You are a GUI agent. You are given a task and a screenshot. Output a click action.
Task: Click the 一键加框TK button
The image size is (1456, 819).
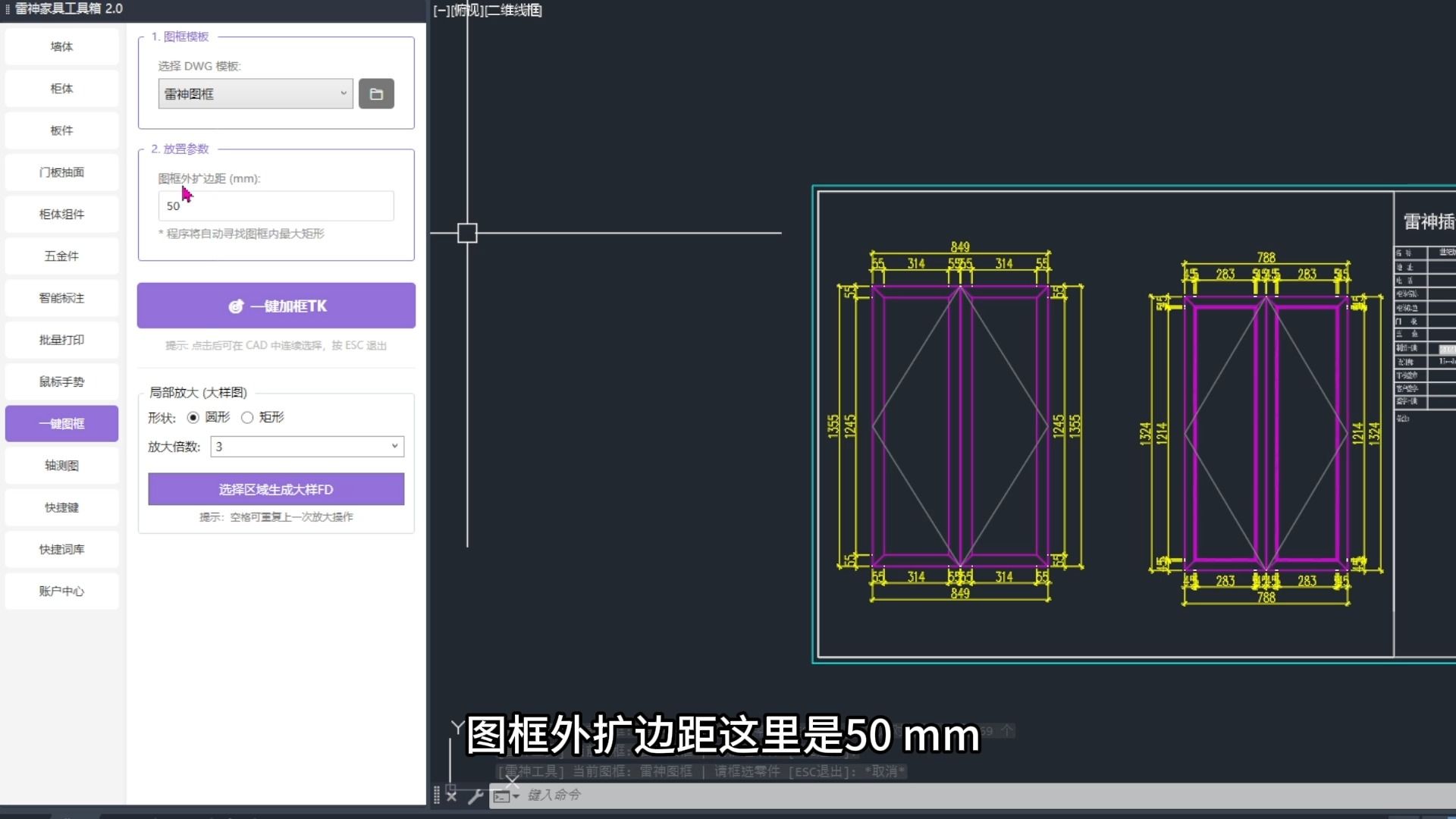click(x=276, y=306)
